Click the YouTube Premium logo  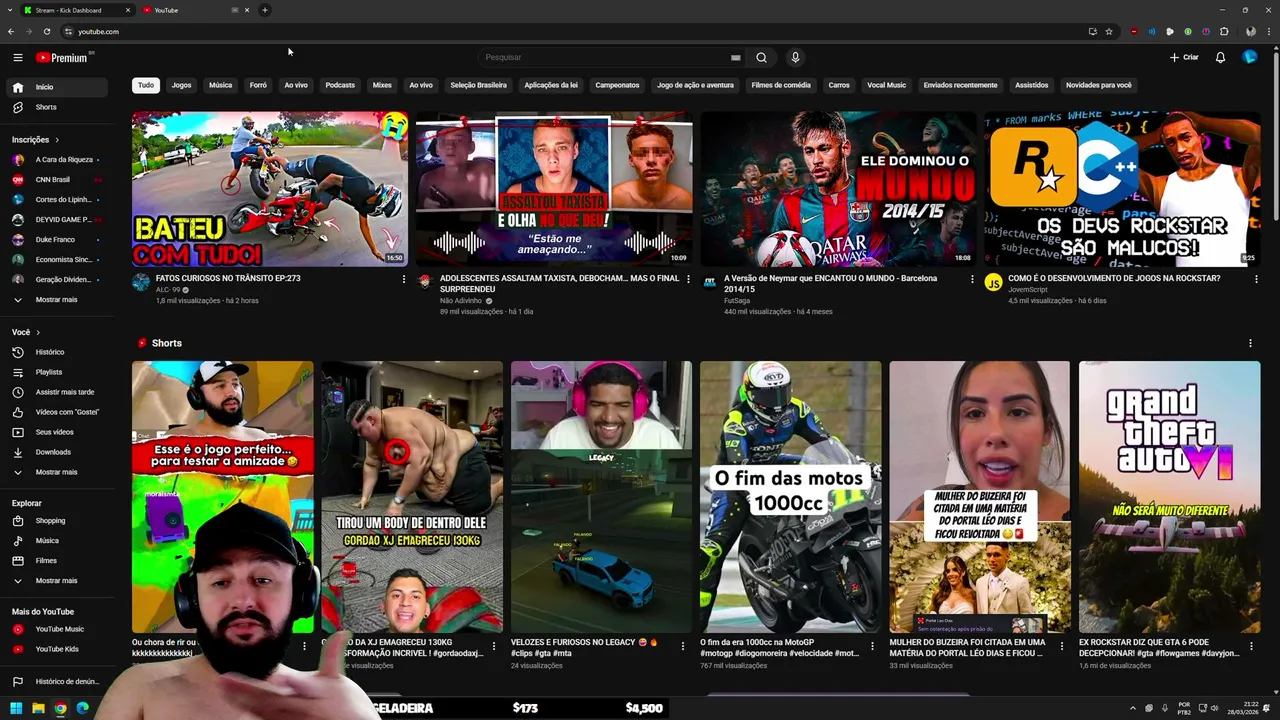pos(62,58)
